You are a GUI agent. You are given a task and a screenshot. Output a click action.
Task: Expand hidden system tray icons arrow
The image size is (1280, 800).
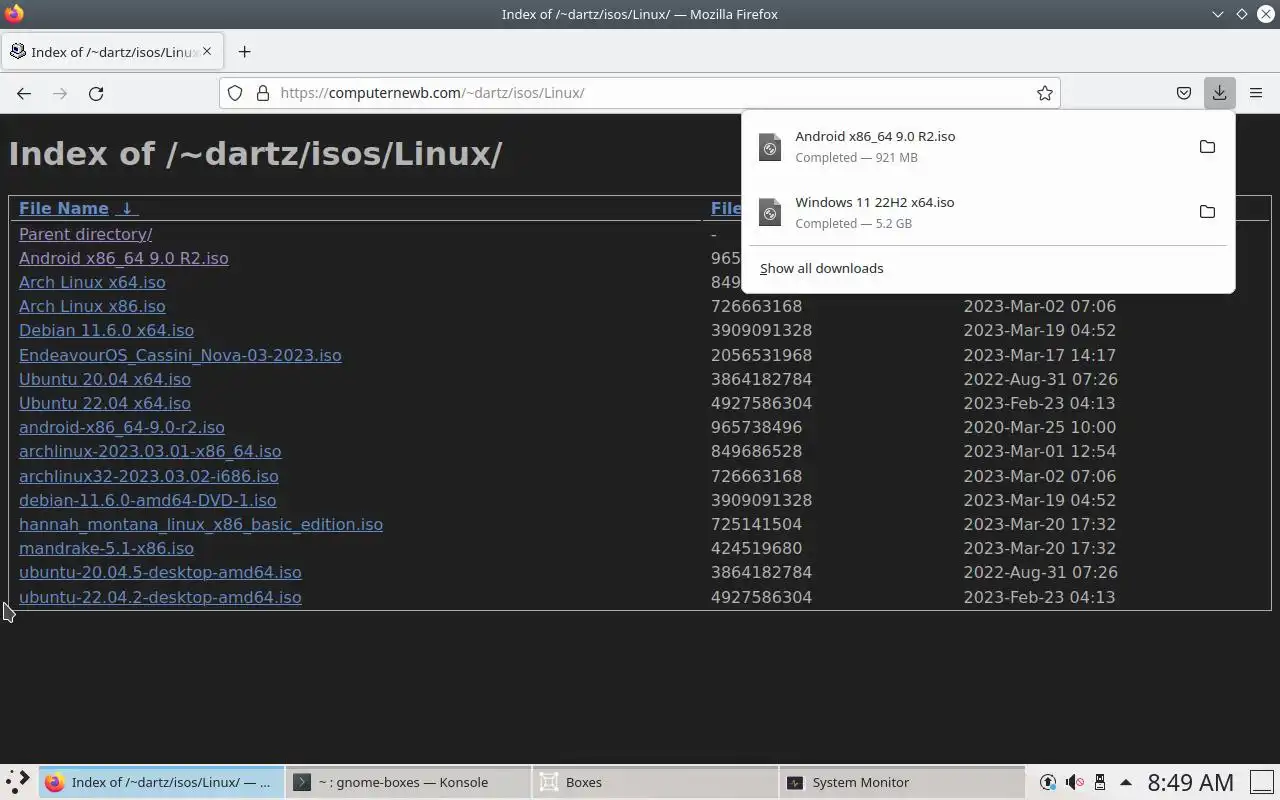click(x=1125, y=782)
